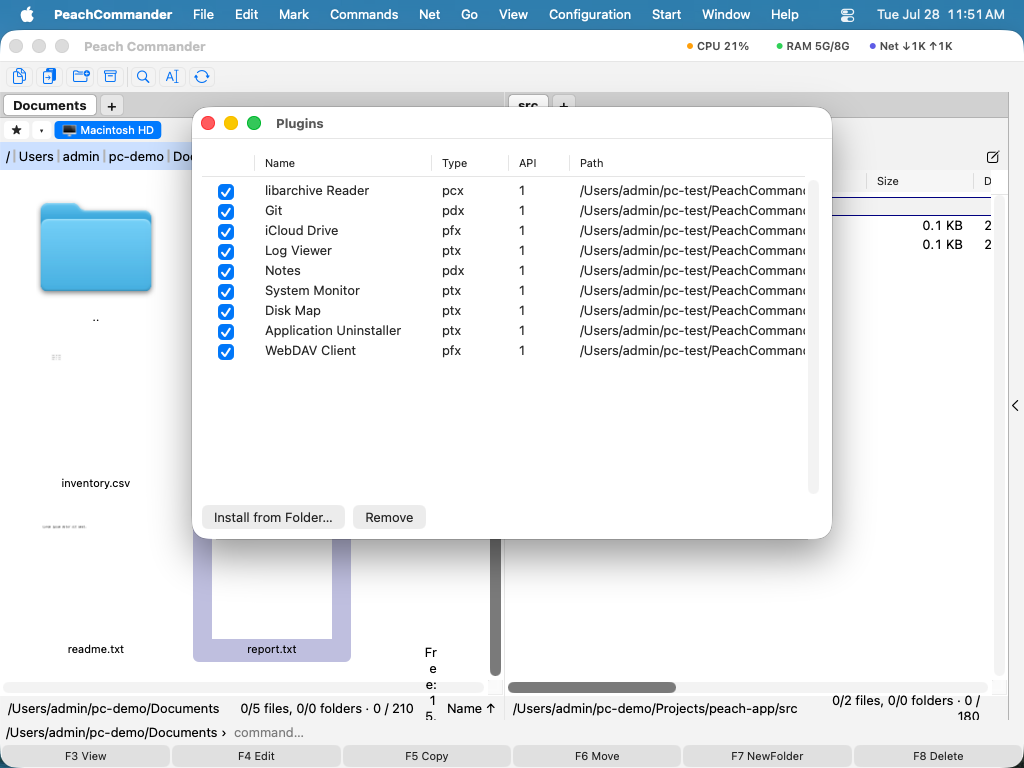Click the side panel collapse chevron
This screenshot has height=768, width=1024.
[1016, 406]
